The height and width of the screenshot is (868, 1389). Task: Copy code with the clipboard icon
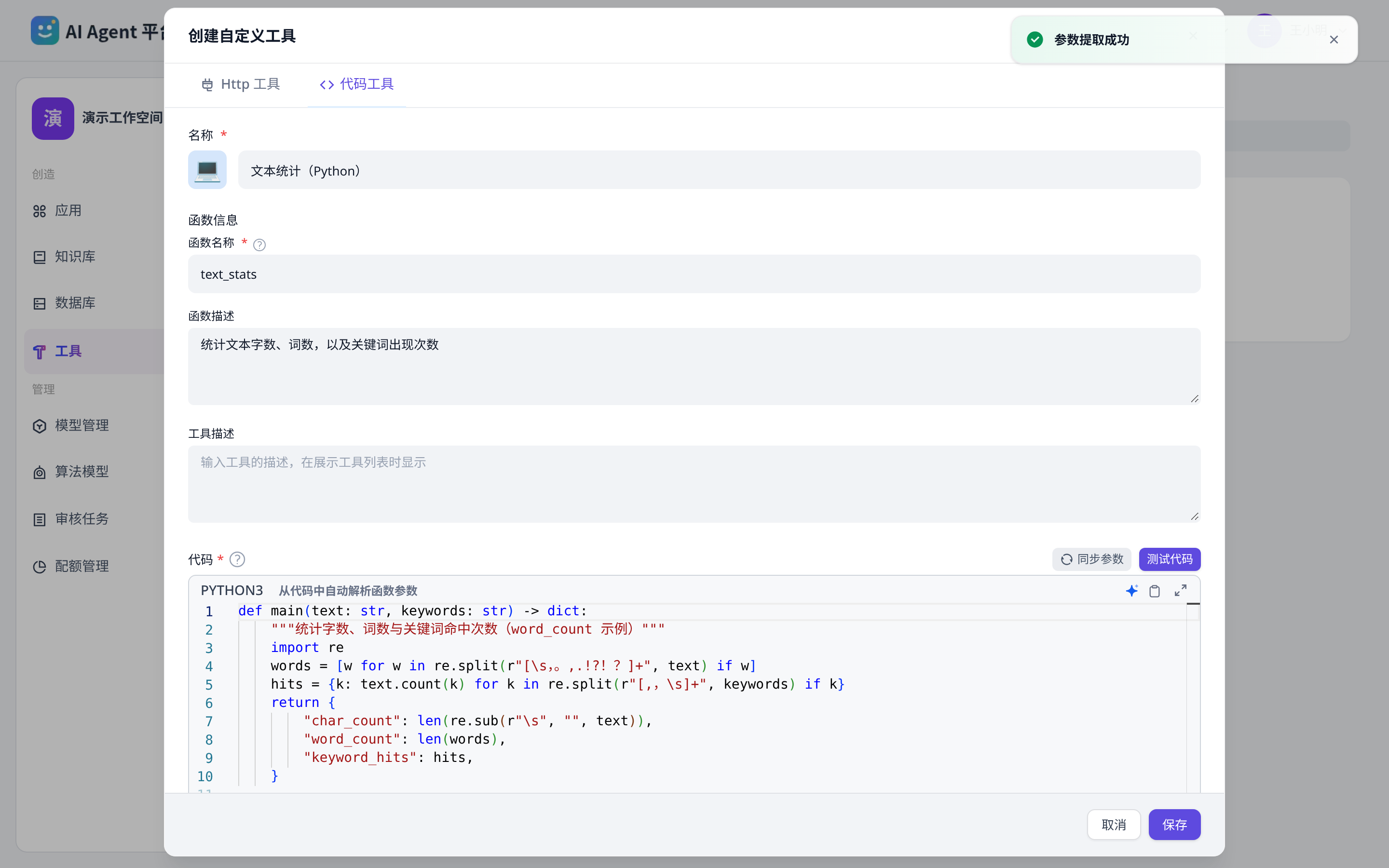coord(1154,591)
